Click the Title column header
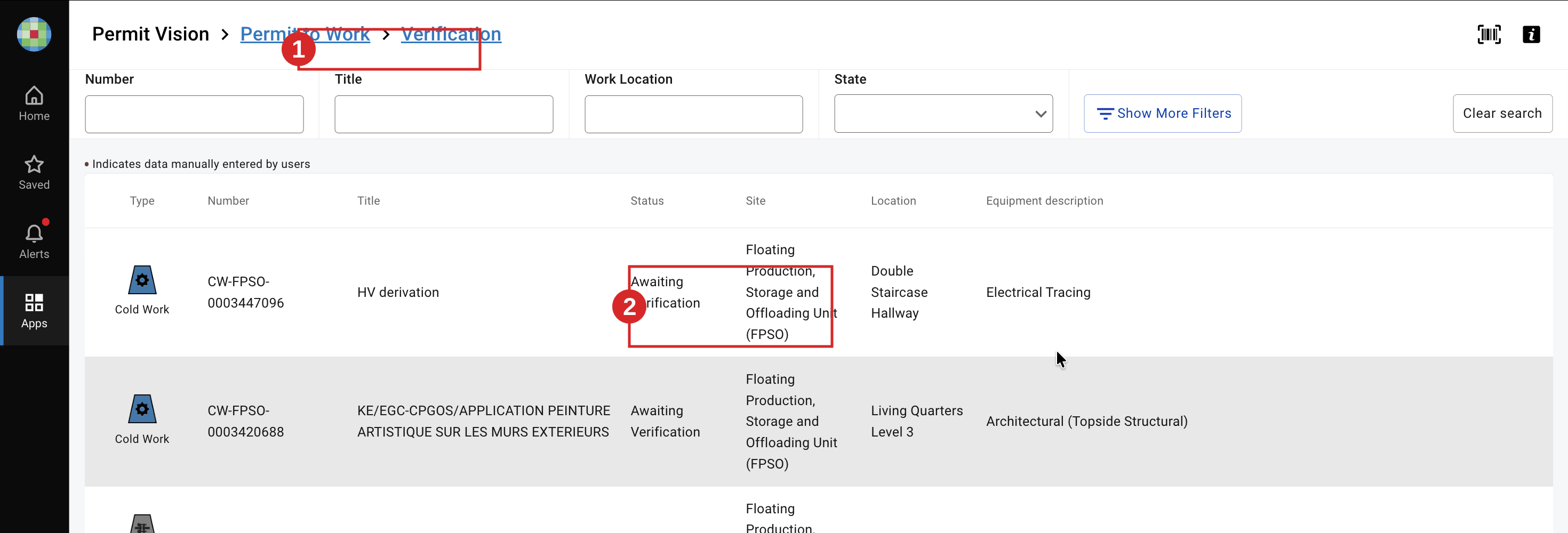The height and width of the screenshot is (533, 1568). (x=368, y=201)
